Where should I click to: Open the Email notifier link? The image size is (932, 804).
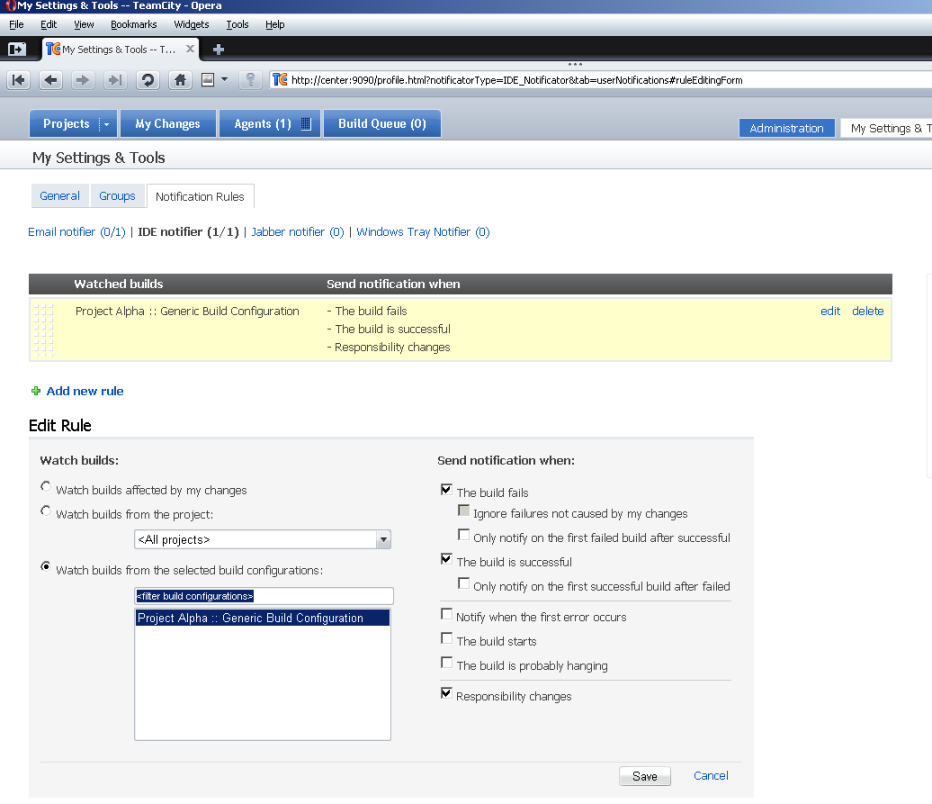click(x=76, y=232)
